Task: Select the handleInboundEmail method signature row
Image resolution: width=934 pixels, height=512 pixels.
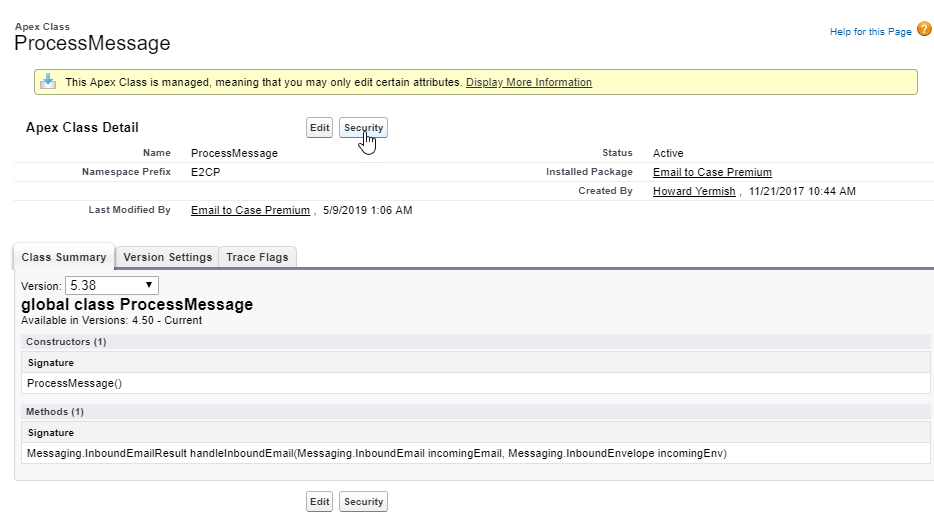Action: click(x=475, y=453)
